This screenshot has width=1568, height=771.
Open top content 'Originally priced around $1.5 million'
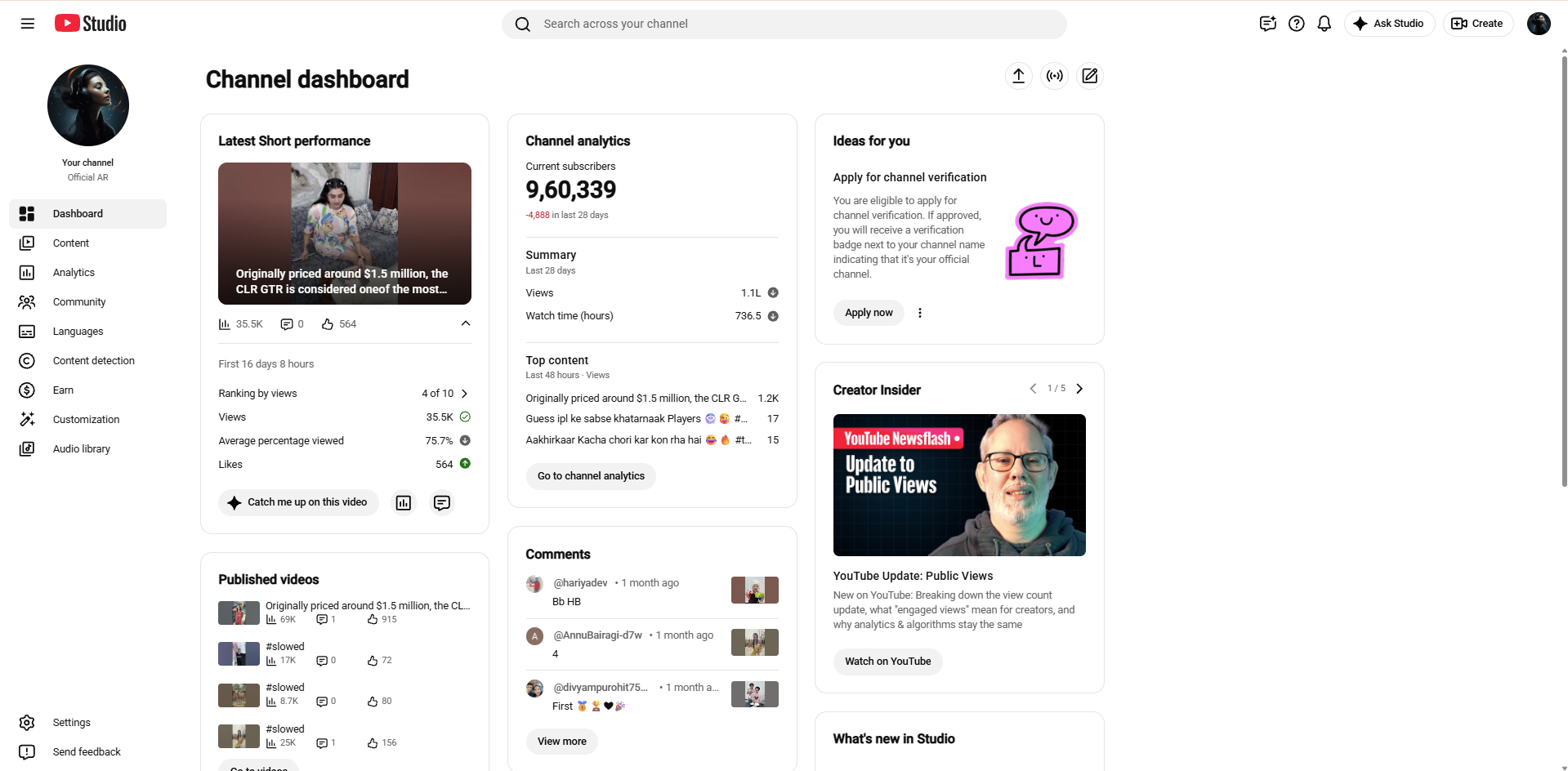(637, 399)
